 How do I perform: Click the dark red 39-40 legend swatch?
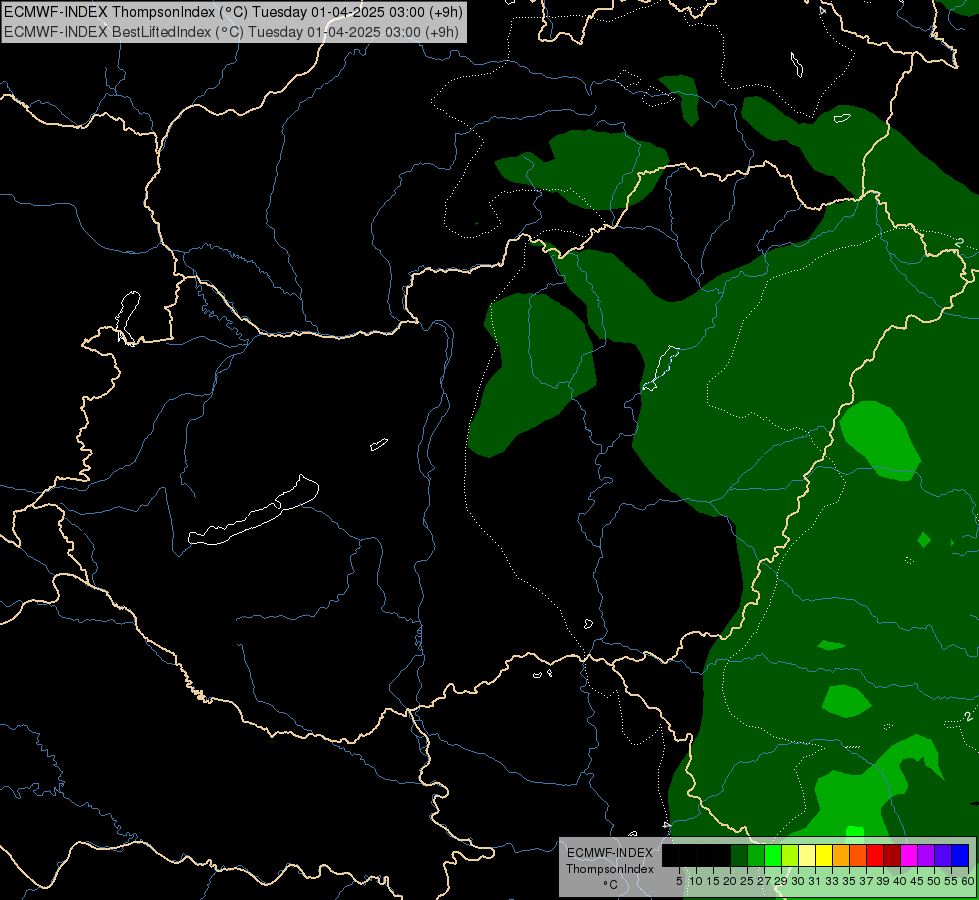click(x=892, y=856)
